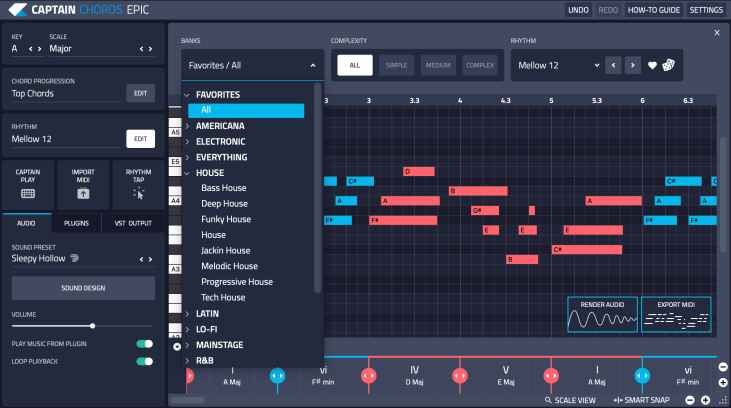
Task: Open the Mellow 12 rhythm dropdown
Action: pyautogui.click(x=555, y=66)
